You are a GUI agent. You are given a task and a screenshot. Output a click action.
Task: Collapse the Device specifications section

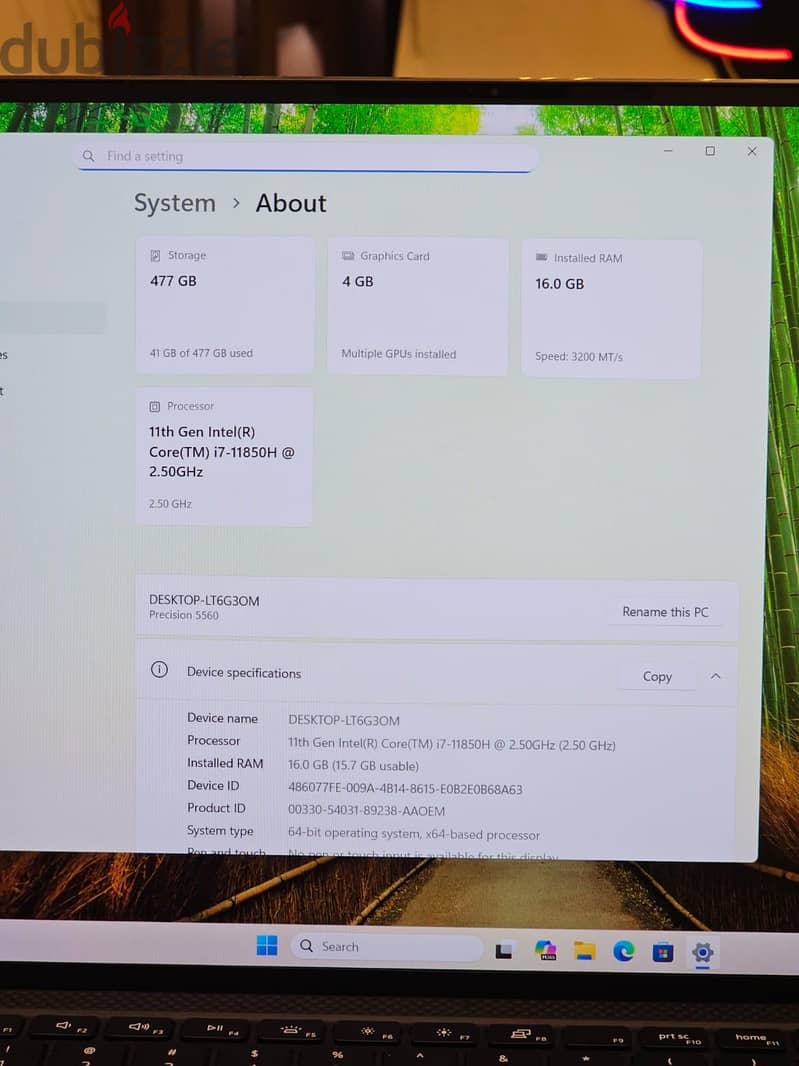click(715, 676)
